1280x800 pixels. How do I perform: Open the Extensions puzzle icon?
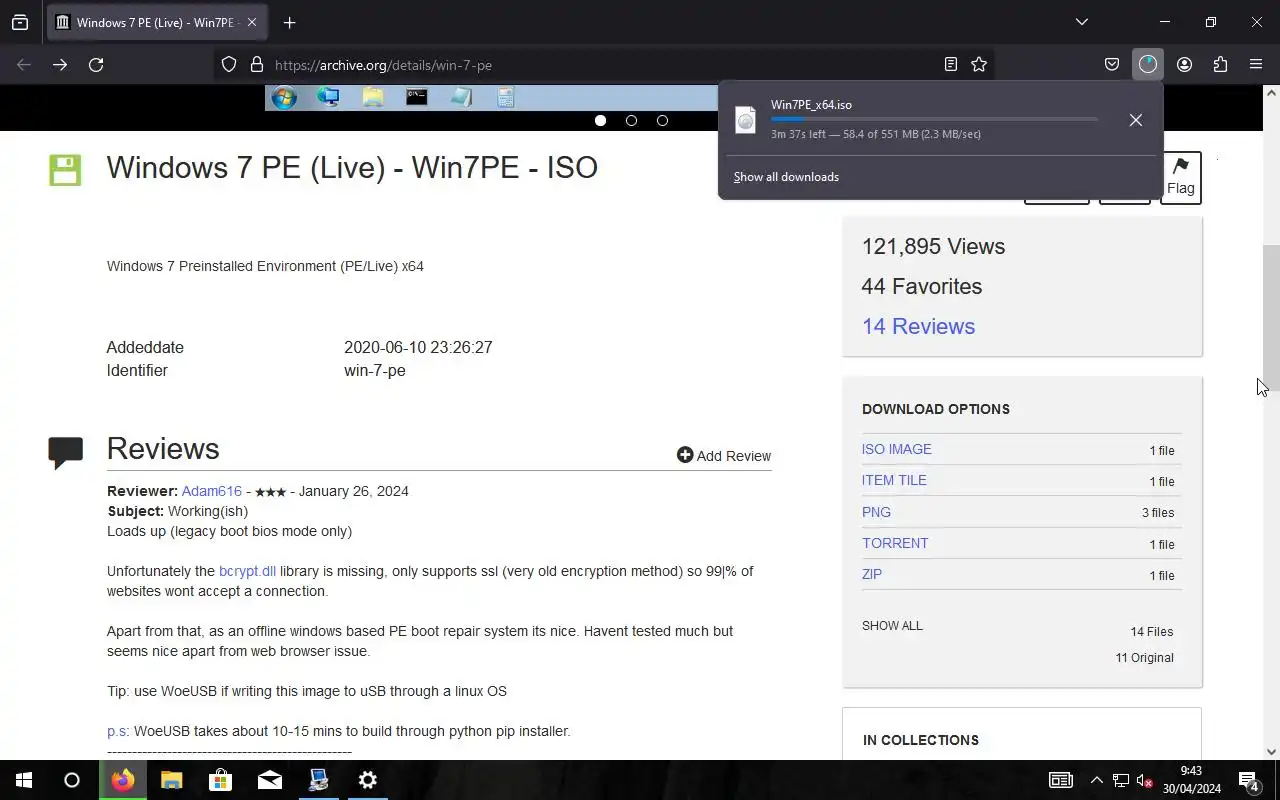pyautogui.click(x=1220, y=65)
